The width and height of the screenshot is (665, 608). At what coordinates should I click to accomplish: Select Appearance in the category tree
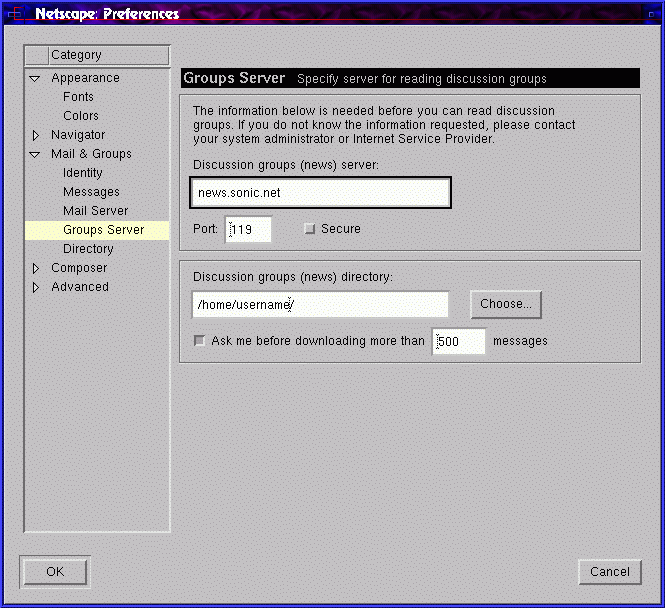85,78
